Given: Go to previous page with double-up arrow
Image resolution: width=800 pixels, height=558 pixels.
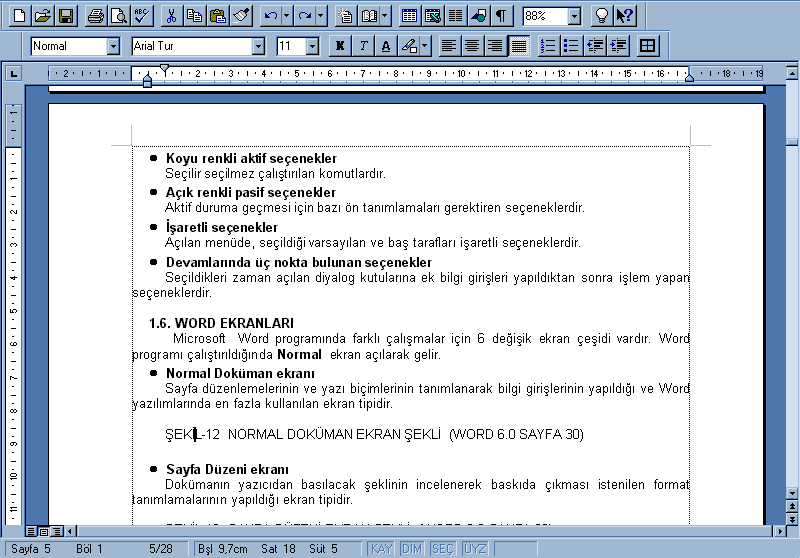Looking at the screenshot, I should [792, 506].
